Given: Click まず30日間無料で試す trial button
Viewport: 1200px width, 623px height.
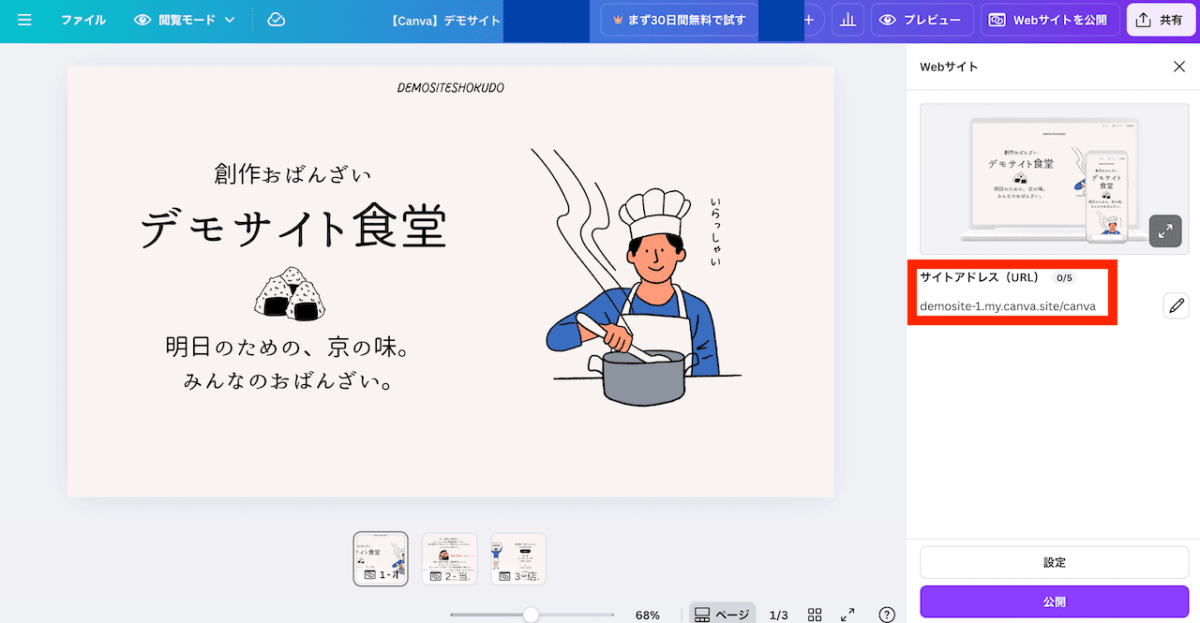Looking at the screenshot, I should 679,20.
